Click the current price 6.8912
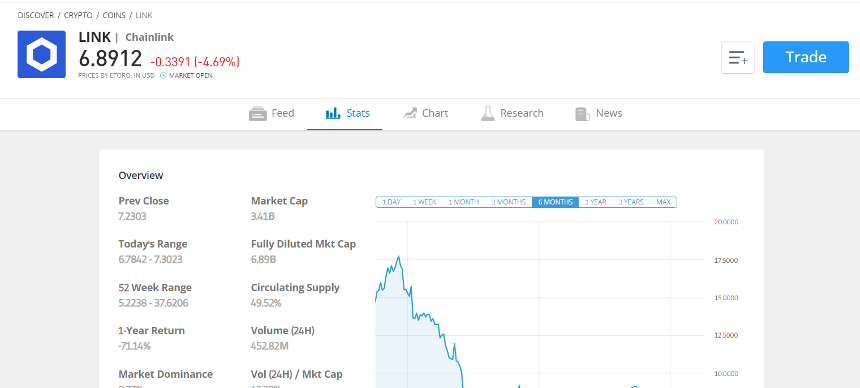Image resolution: width=860 pixels, height=388 pixels. 110,58
